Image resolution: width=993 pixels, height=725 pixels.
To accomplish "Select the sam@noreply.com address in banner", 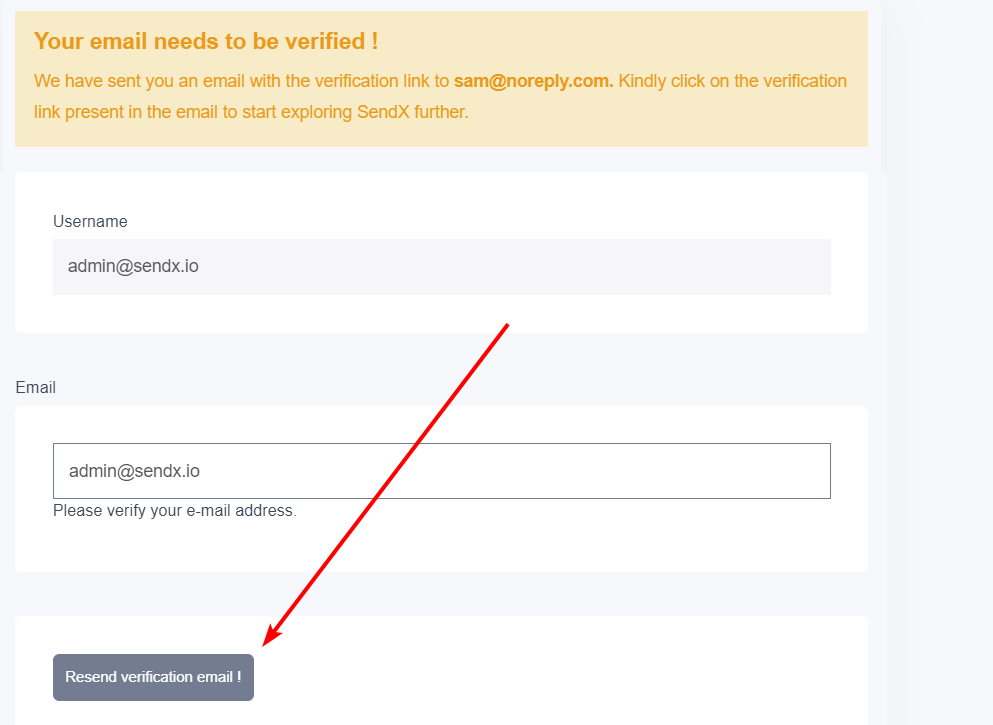I will (533, 81).
